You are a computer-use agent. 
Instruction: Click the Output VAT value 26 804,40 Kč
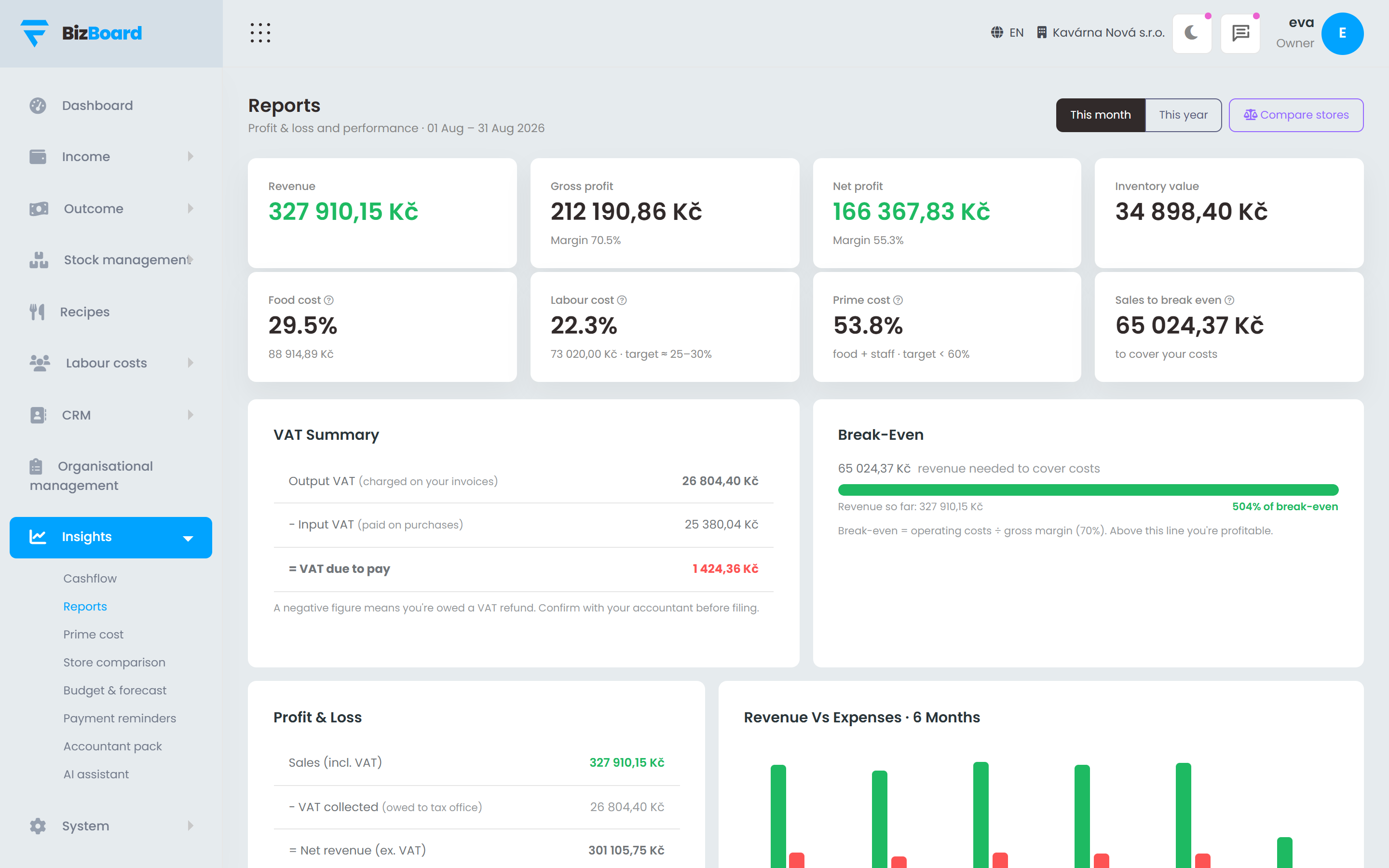coord(721,481)
